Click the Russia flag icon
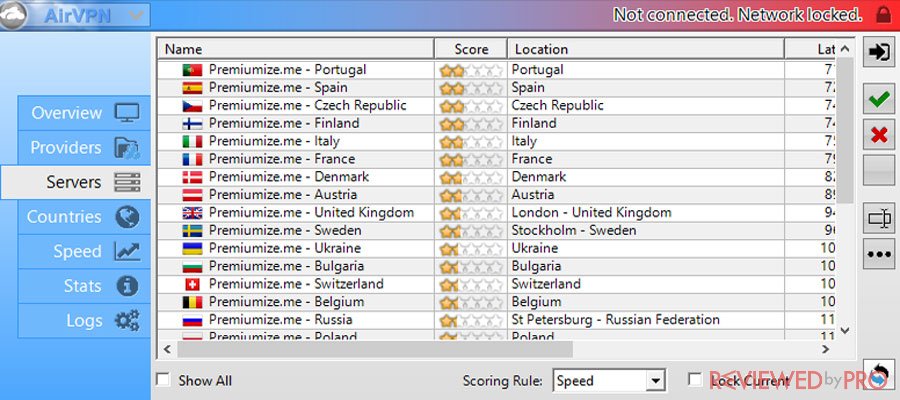The height and width of the screenshot is (400, 900). 192,320
